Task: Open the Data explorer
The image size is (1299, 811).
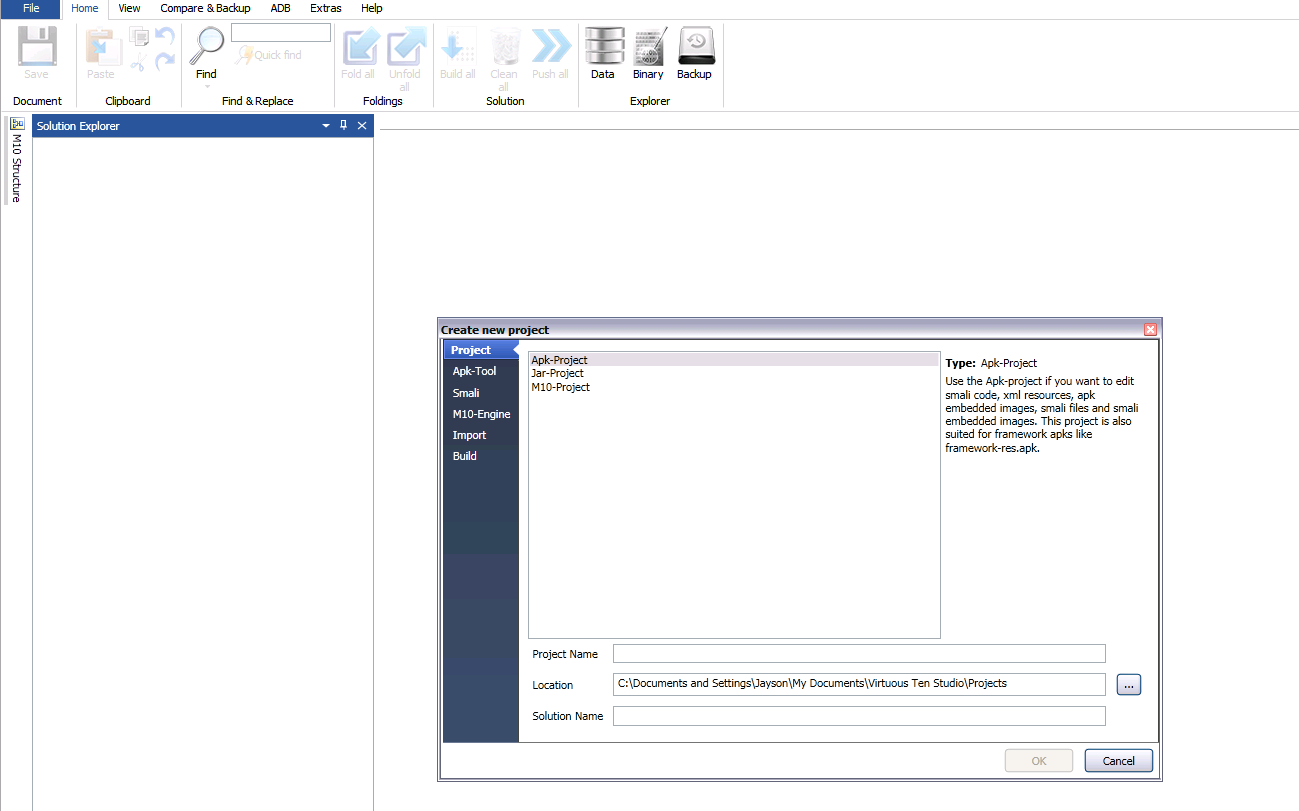Action: [x=602, y=53]
